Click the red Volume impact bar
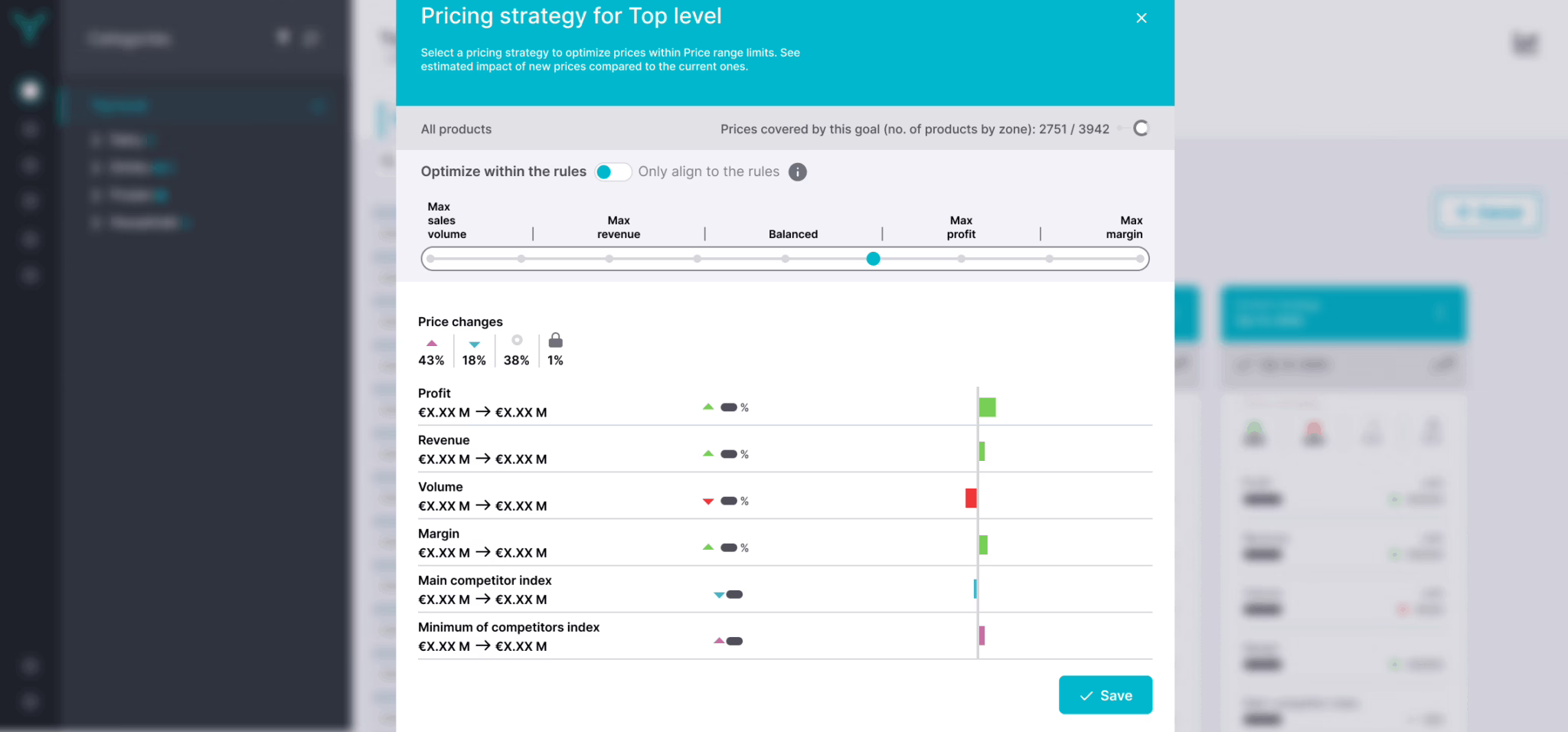The image size is (1568, 732). pos(971,498)
